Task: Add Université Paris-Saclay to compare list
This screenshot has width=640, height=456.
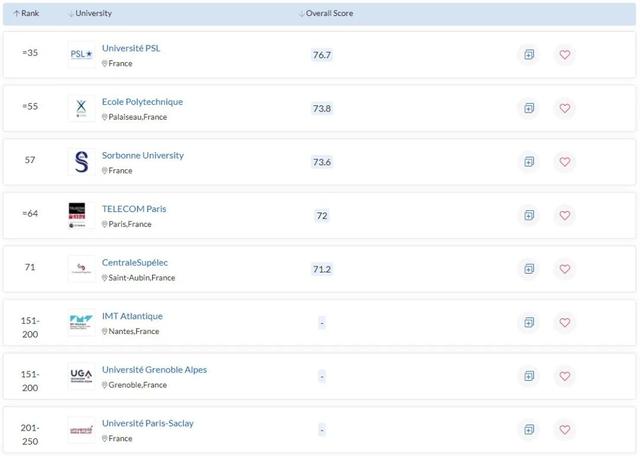Action: point(528,430)
